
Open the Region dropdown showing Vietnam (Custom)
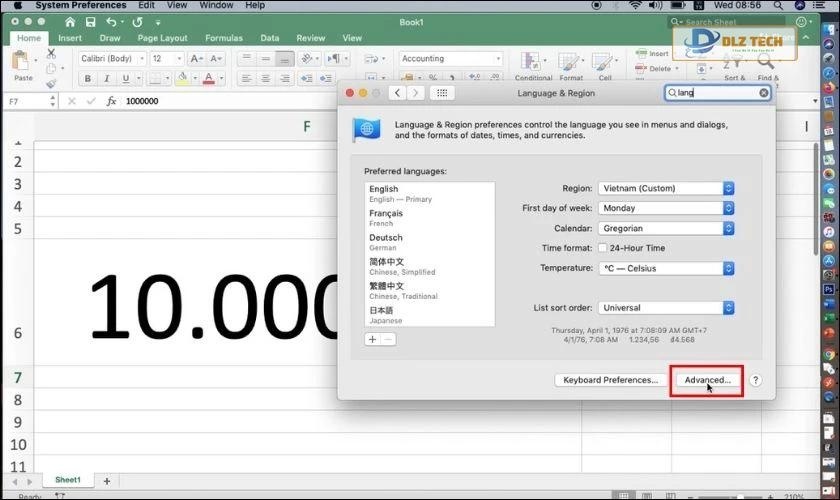[x=666, y=188]
